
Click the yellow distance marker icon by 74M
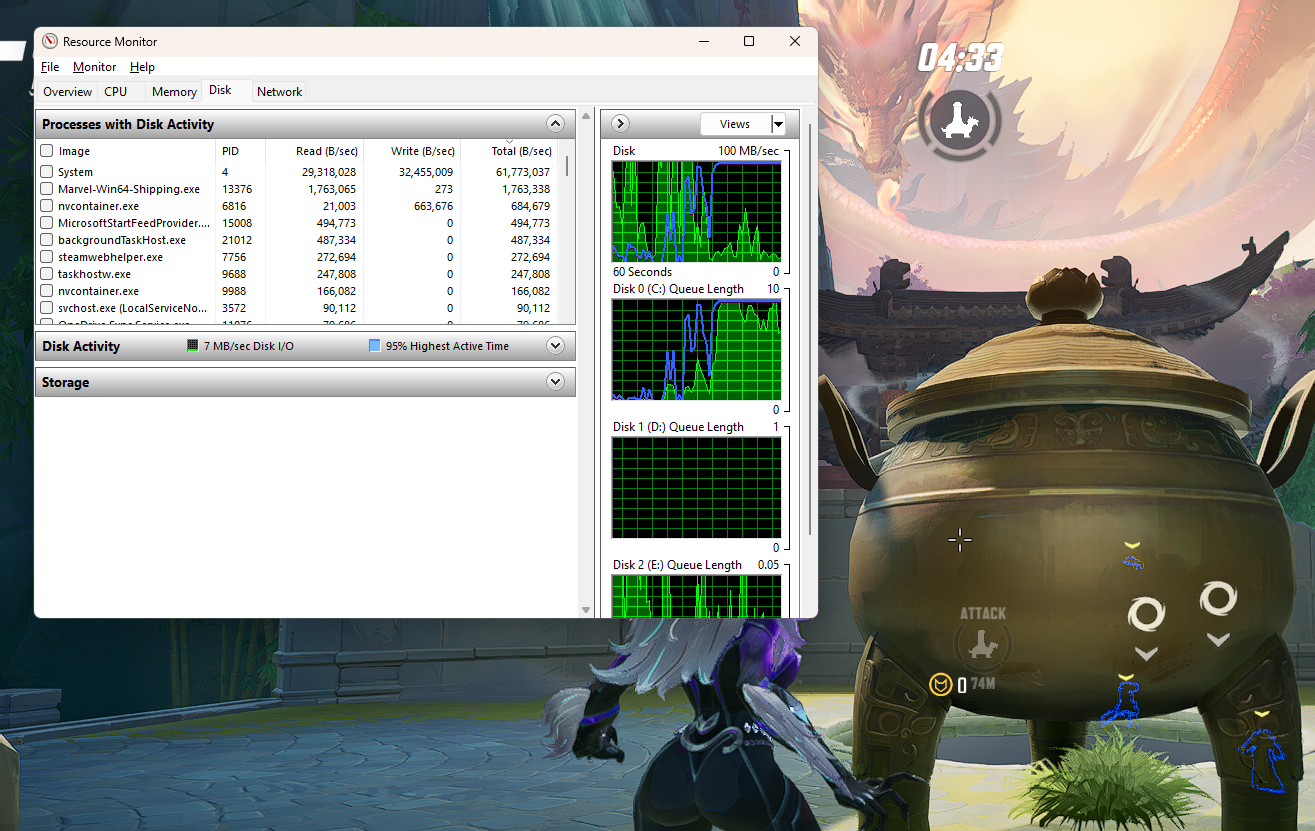tap(940, 684)
